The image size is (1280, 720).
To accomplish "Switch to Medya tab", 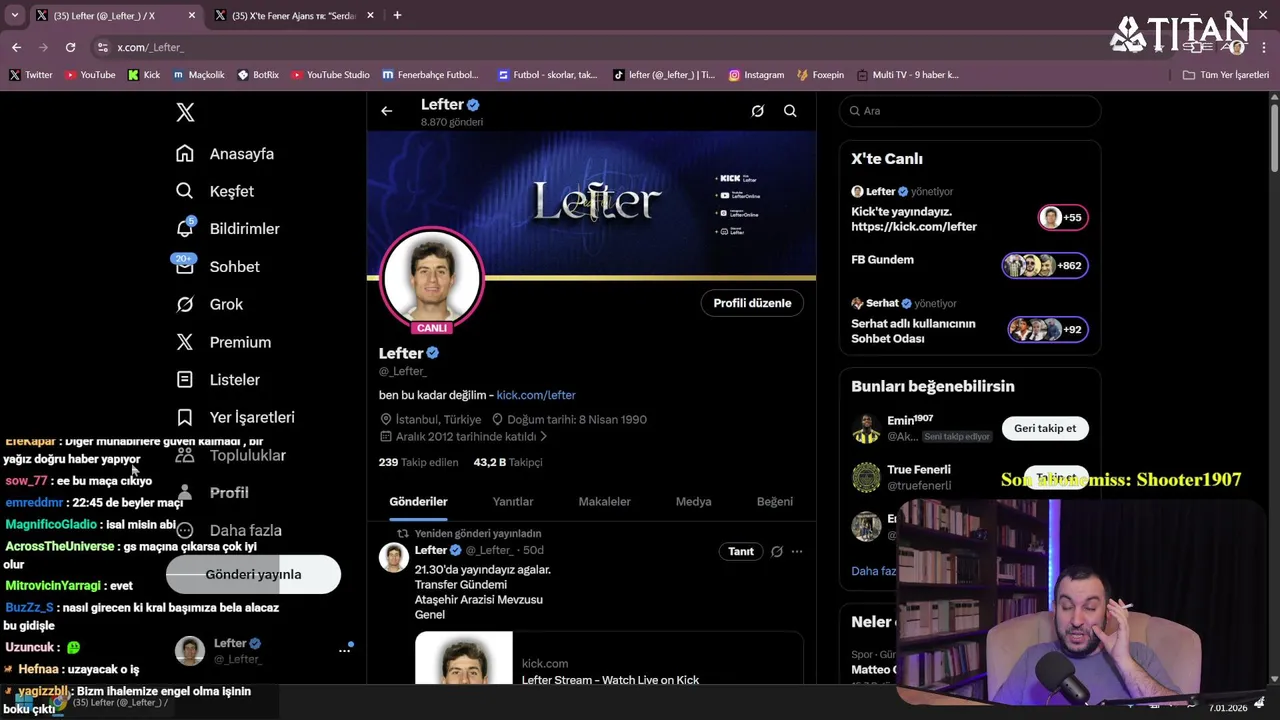I will [693, 501].
